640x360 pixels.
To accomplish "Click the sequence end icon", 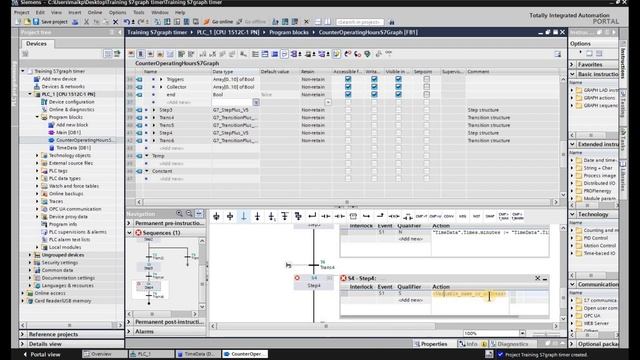I will click(258, 216).
